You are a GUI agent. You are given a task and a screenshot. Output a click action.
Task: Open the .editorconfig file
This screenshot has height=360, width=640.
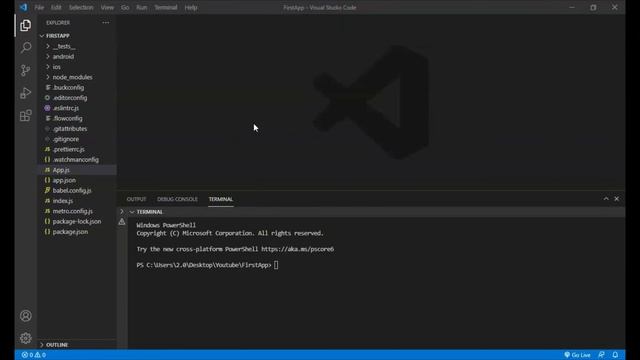coord(77,98)
